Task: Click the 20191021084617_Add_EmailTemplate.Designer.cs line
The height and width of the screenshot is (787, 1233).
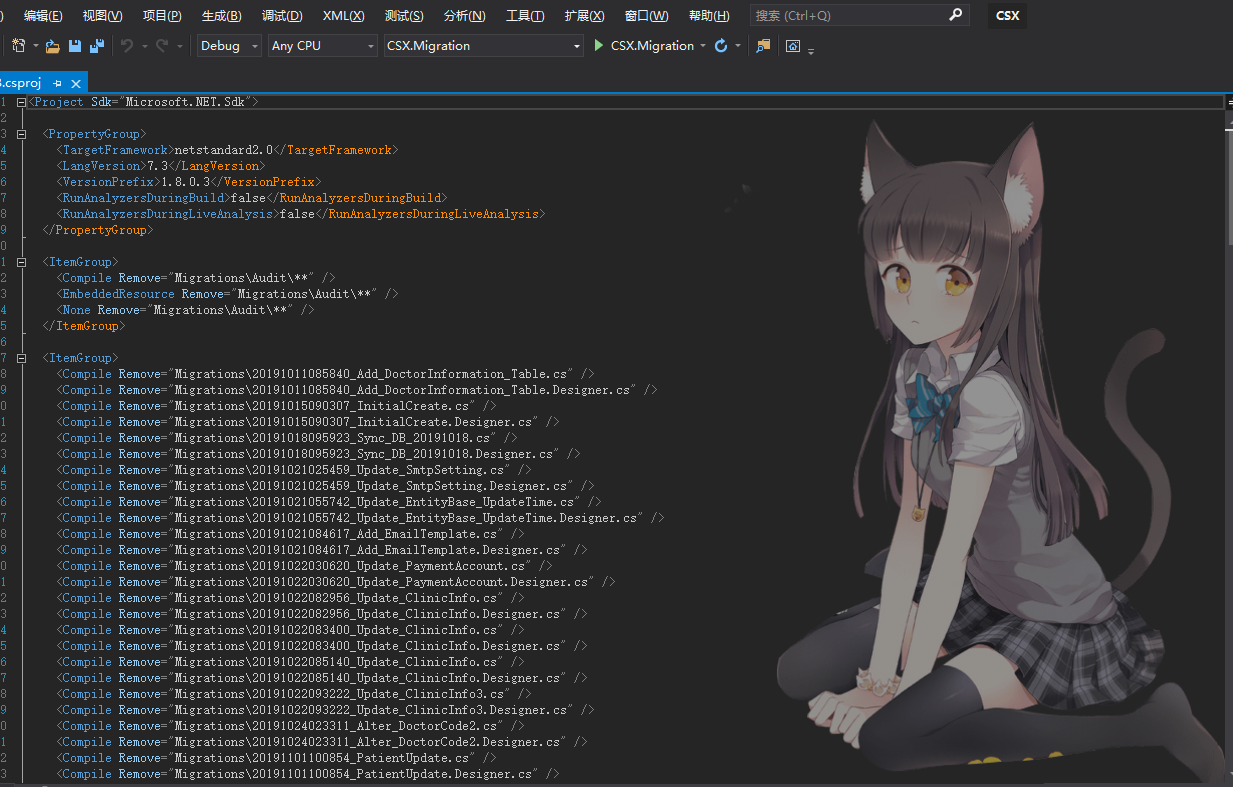Action: [322, 550]
